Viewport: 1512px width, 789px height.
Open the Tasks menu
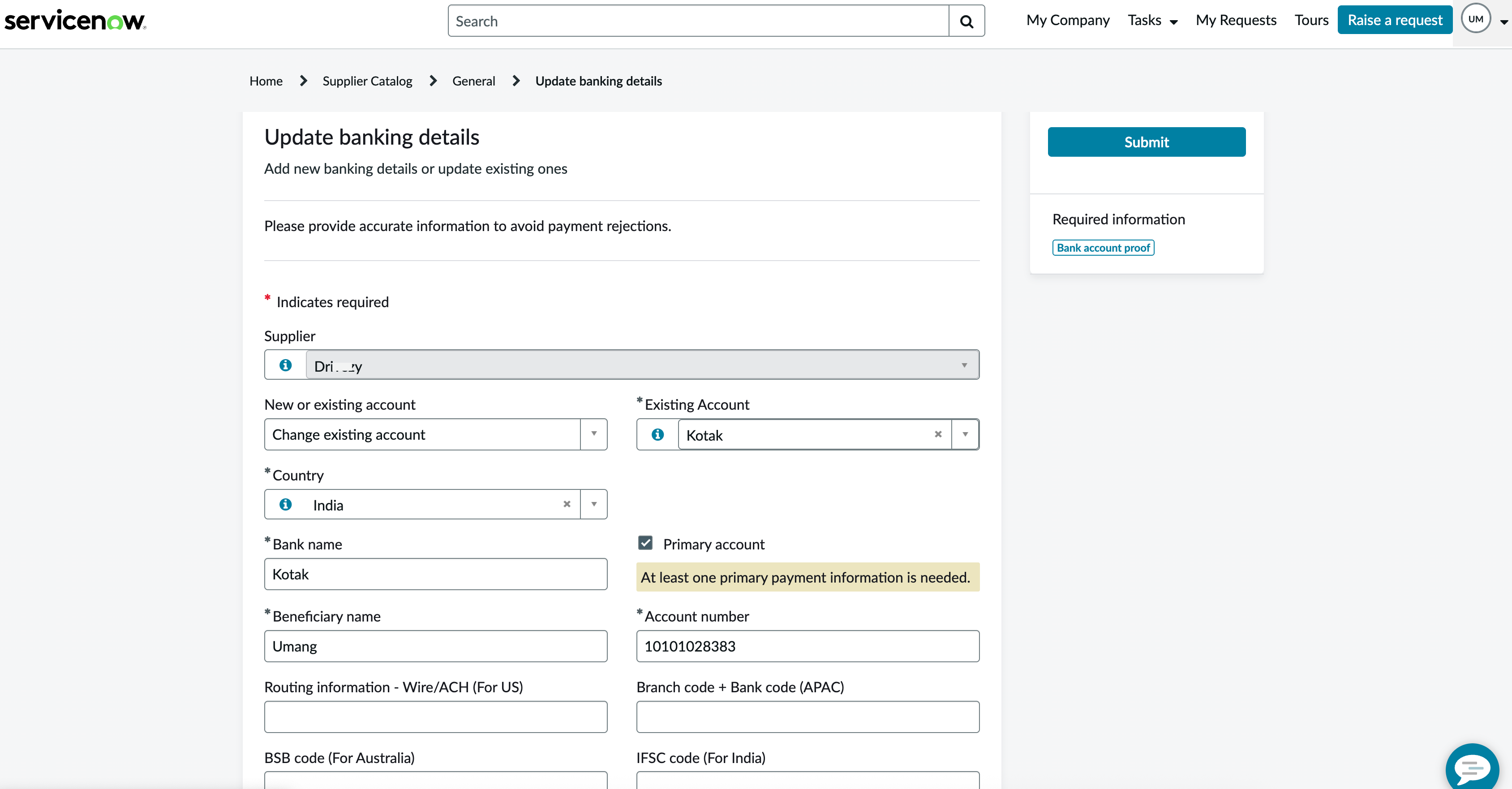[x=1152, y=21]
